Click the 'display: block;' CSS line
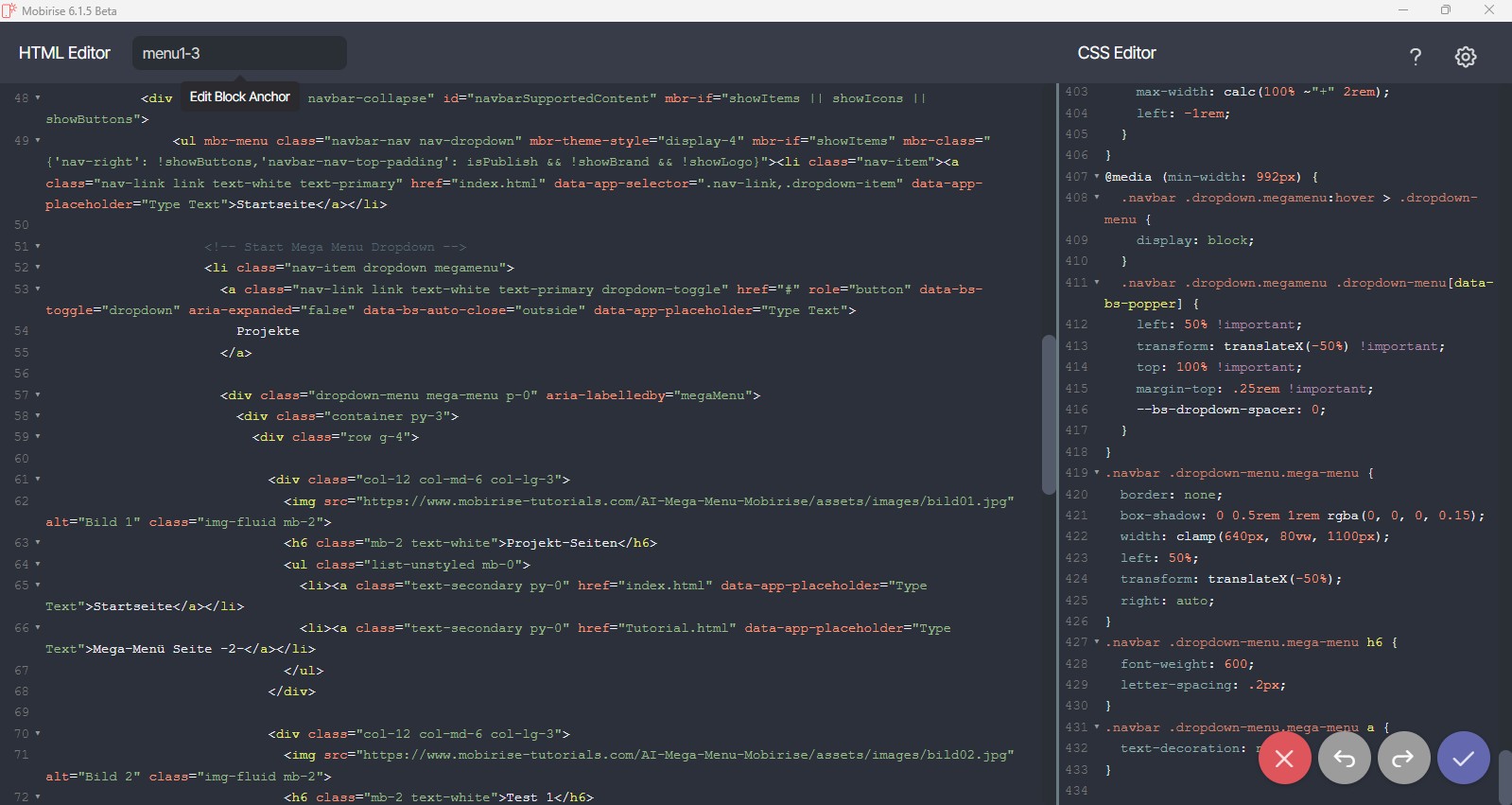 pos(1194,240)
